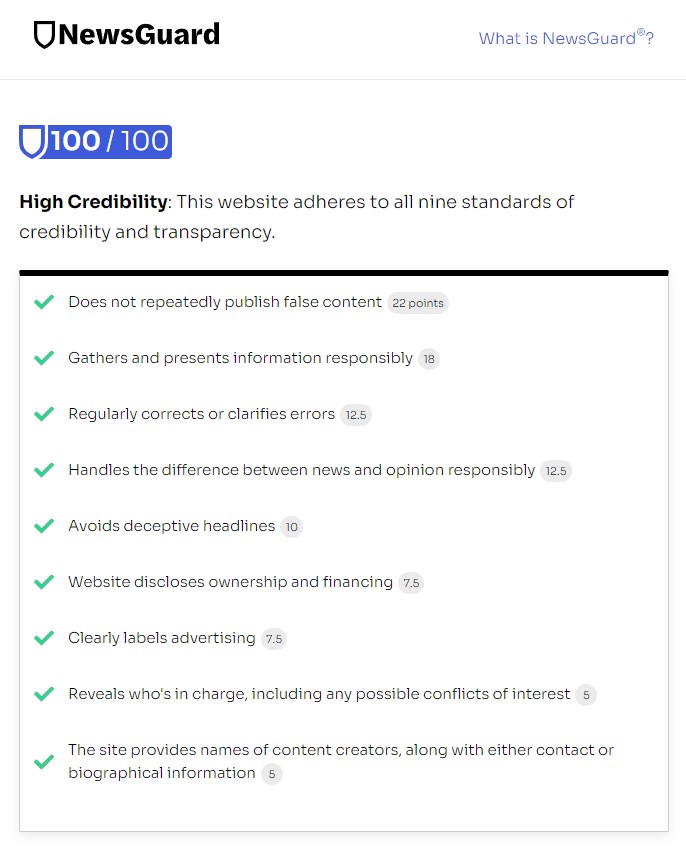This screenshot has height=846, width=686.
Task: Click the 100/100 score badge
Action: pos(96,142)
